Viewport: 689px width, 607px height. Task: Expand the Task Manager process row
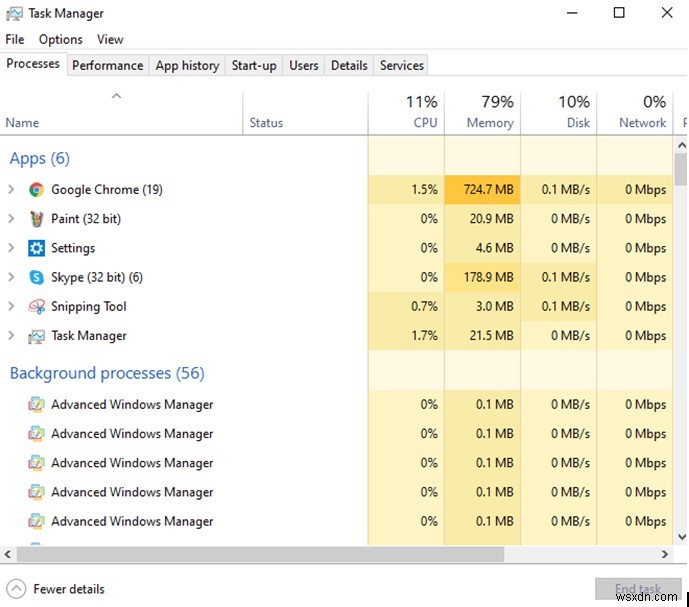pos(11,336)
